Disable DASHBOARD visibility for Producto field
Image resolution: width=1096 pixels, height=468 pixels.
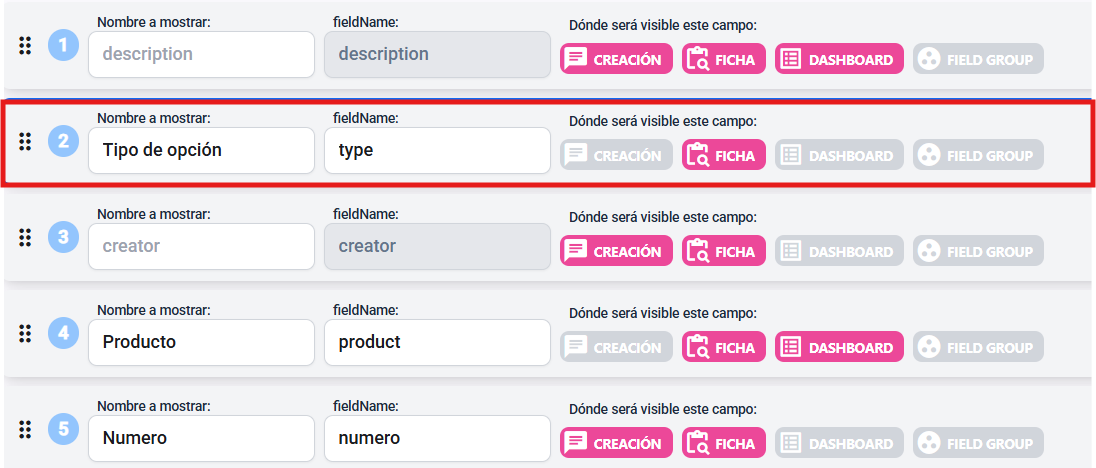[x=839, y=347]
